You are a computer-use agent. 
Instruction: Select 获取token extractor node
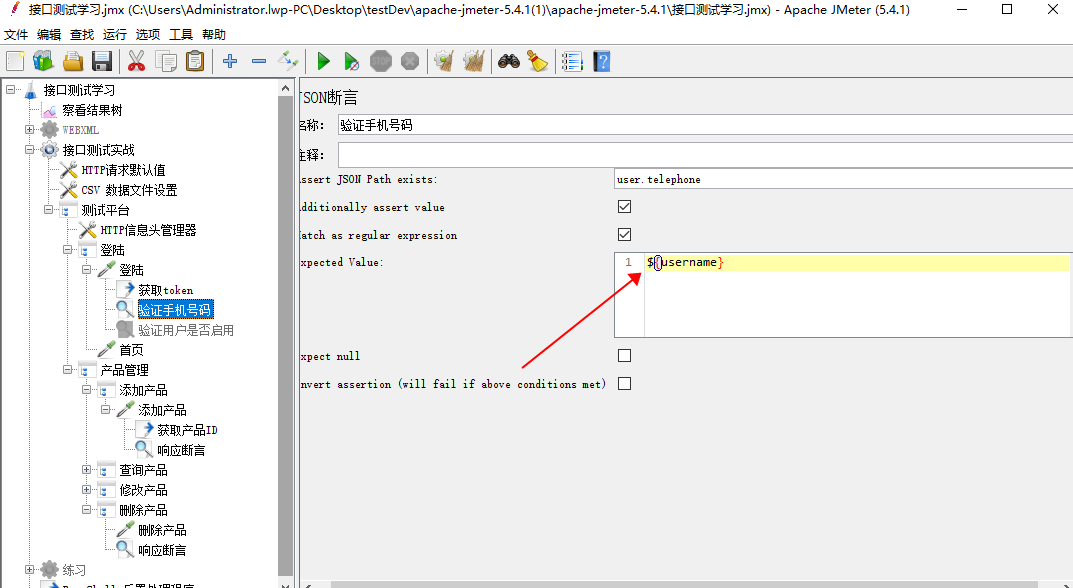click(x=166, y=290)
